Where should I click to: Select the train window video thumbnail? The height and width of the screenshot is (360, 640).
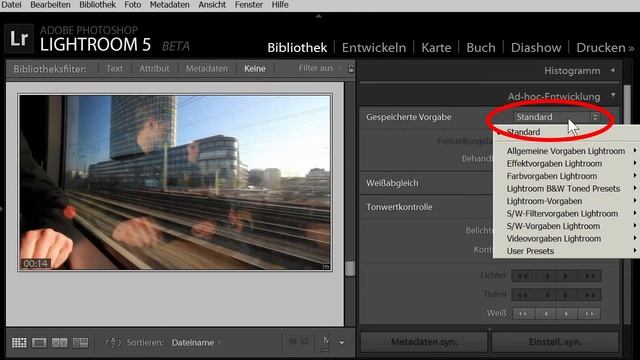[175, 182]
